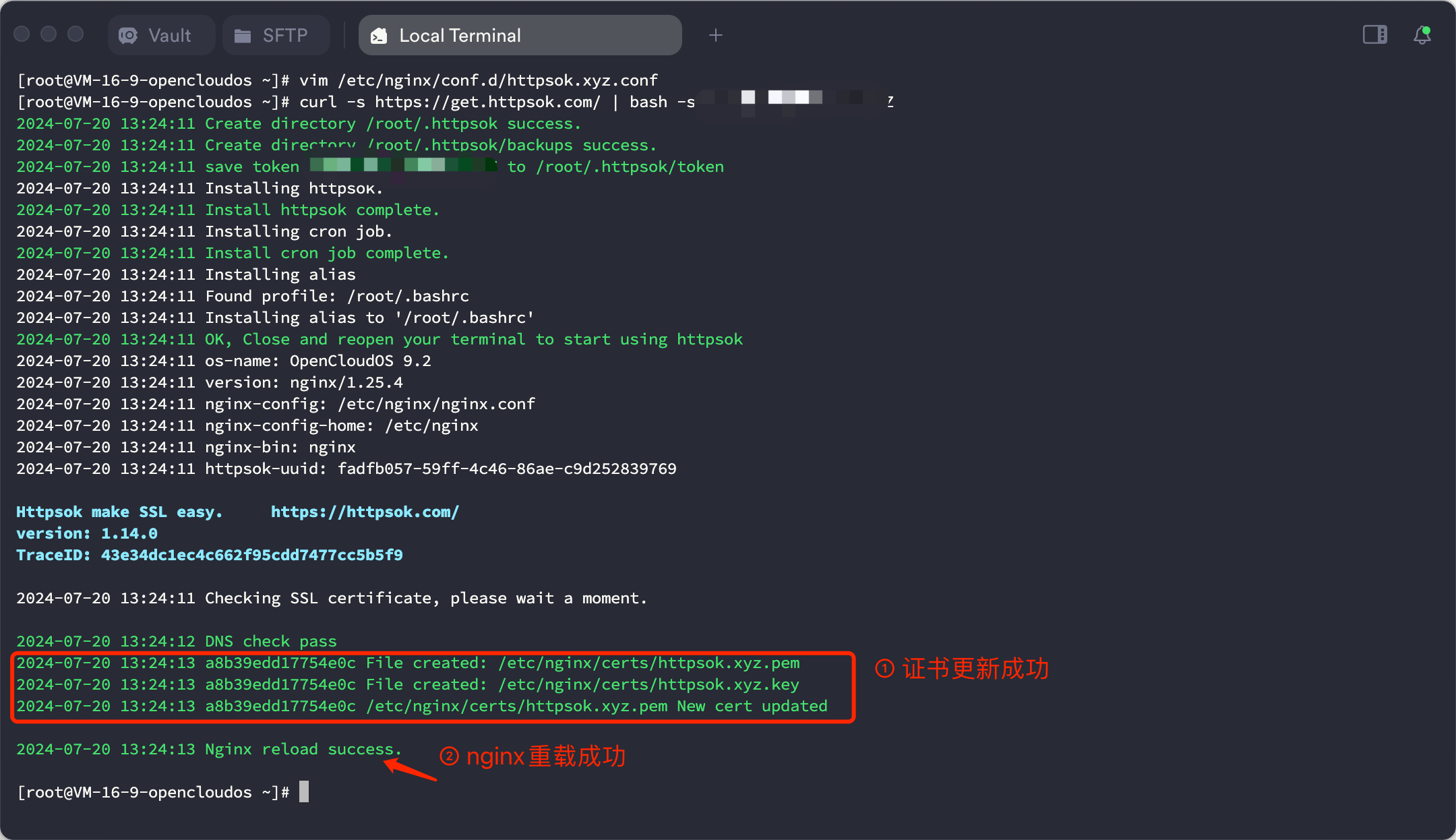The width and height of the screenshot is (1456, 840).
Task: Click 'Installing cron job.' line
Action: (204, 231)
